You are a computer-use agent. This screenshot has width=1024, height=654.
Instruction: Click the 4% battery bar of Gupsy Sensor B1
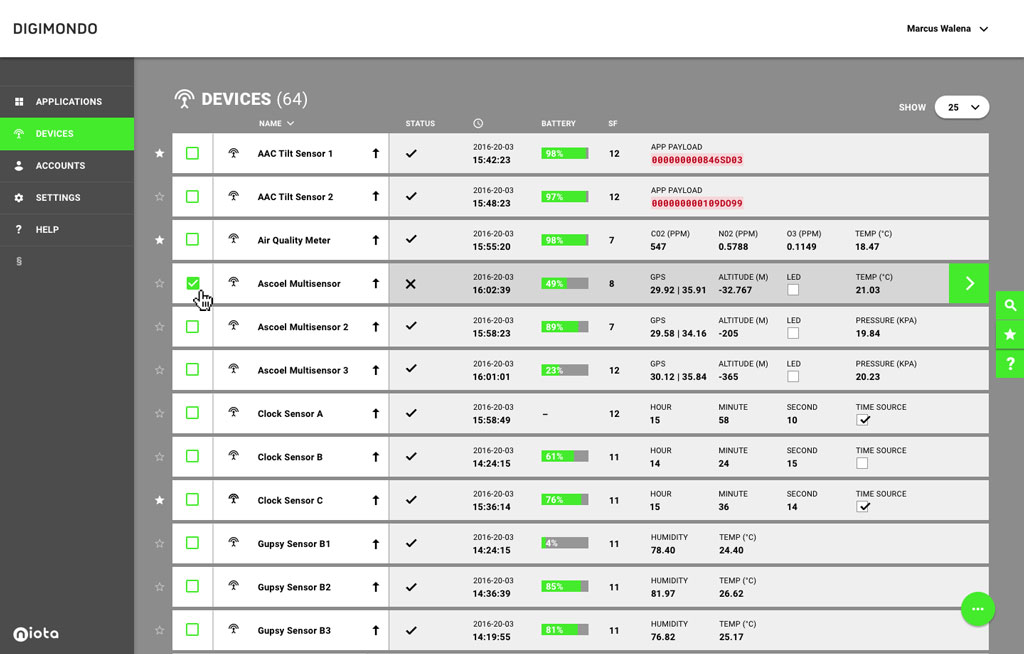[x=564, y=544]
